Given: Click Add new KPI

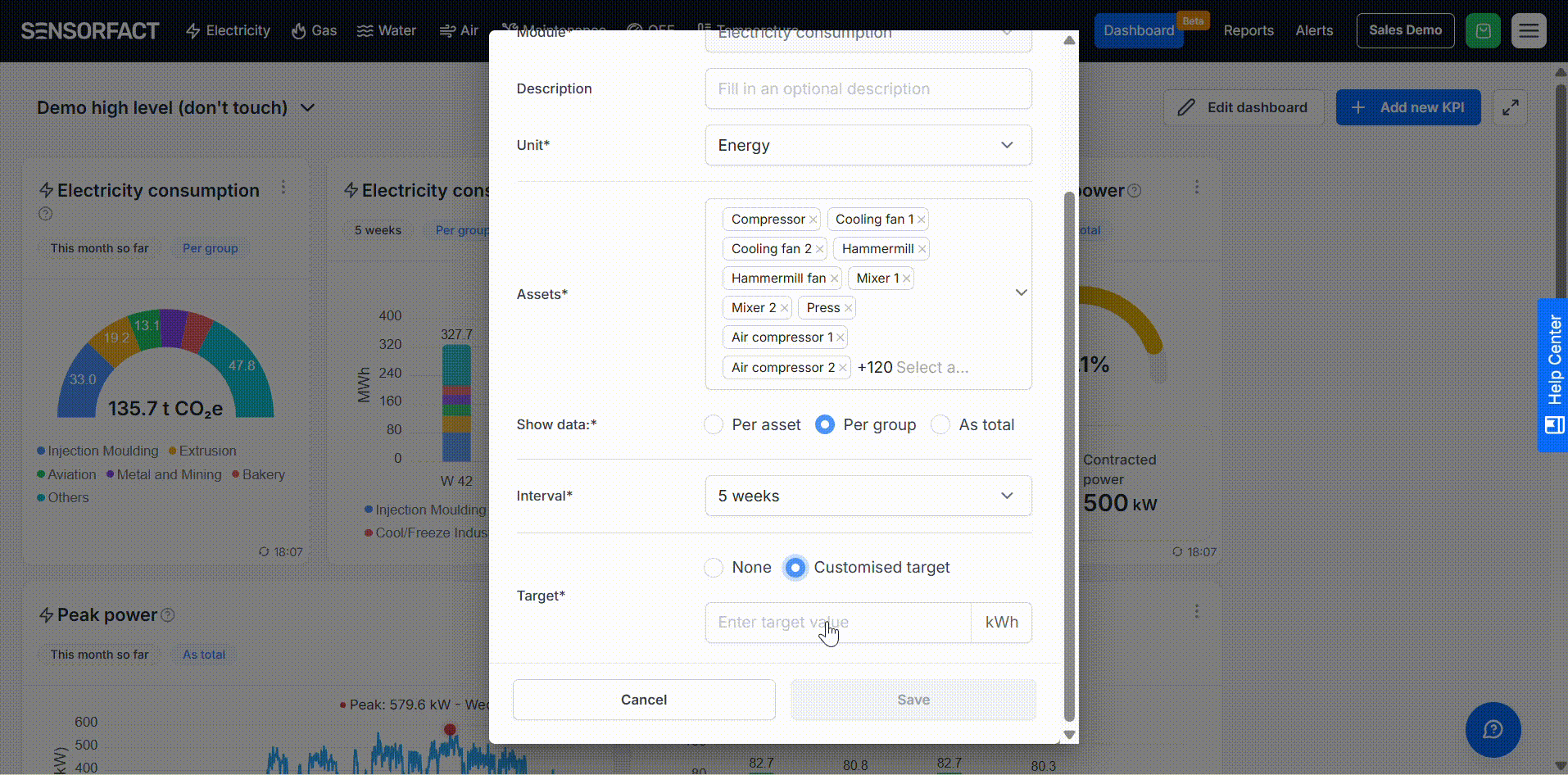Looking at the screenshot, I should [x=1408, y=107].
